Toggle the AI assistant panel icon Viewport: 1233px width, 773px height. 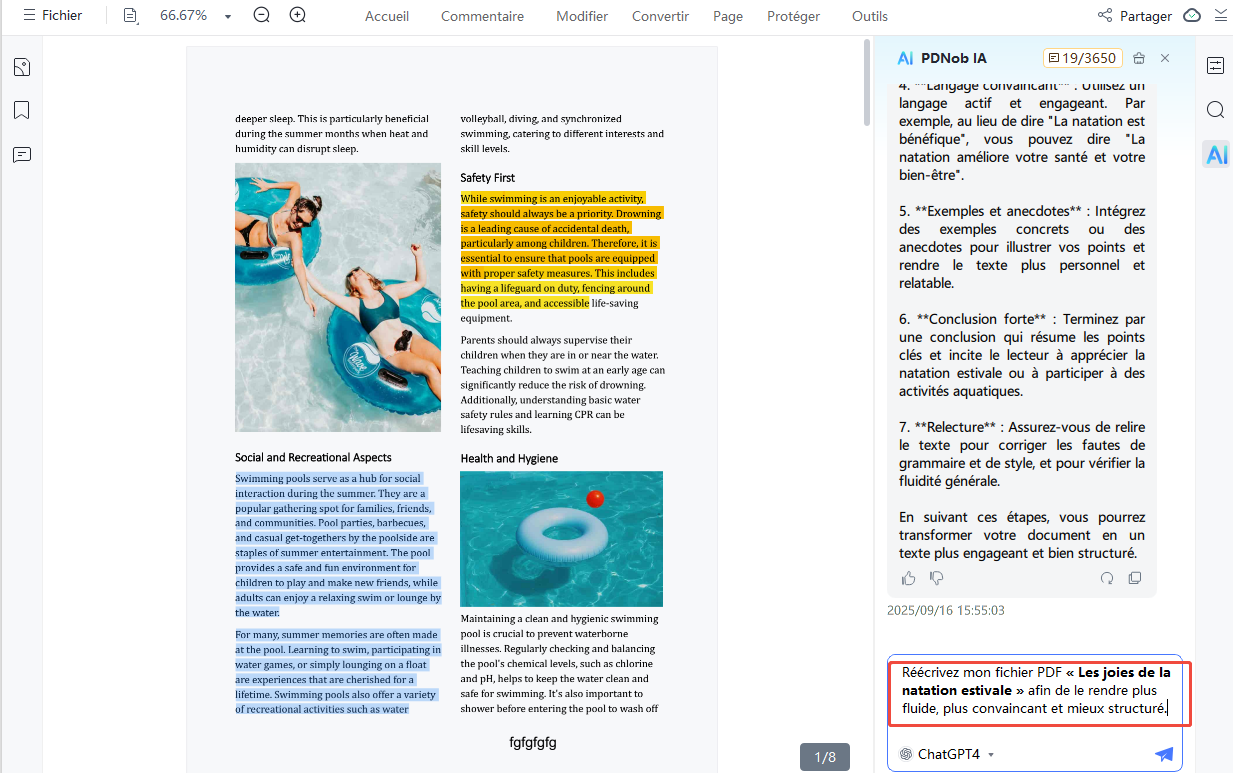pyautogui.click(x=1216, y=154)
